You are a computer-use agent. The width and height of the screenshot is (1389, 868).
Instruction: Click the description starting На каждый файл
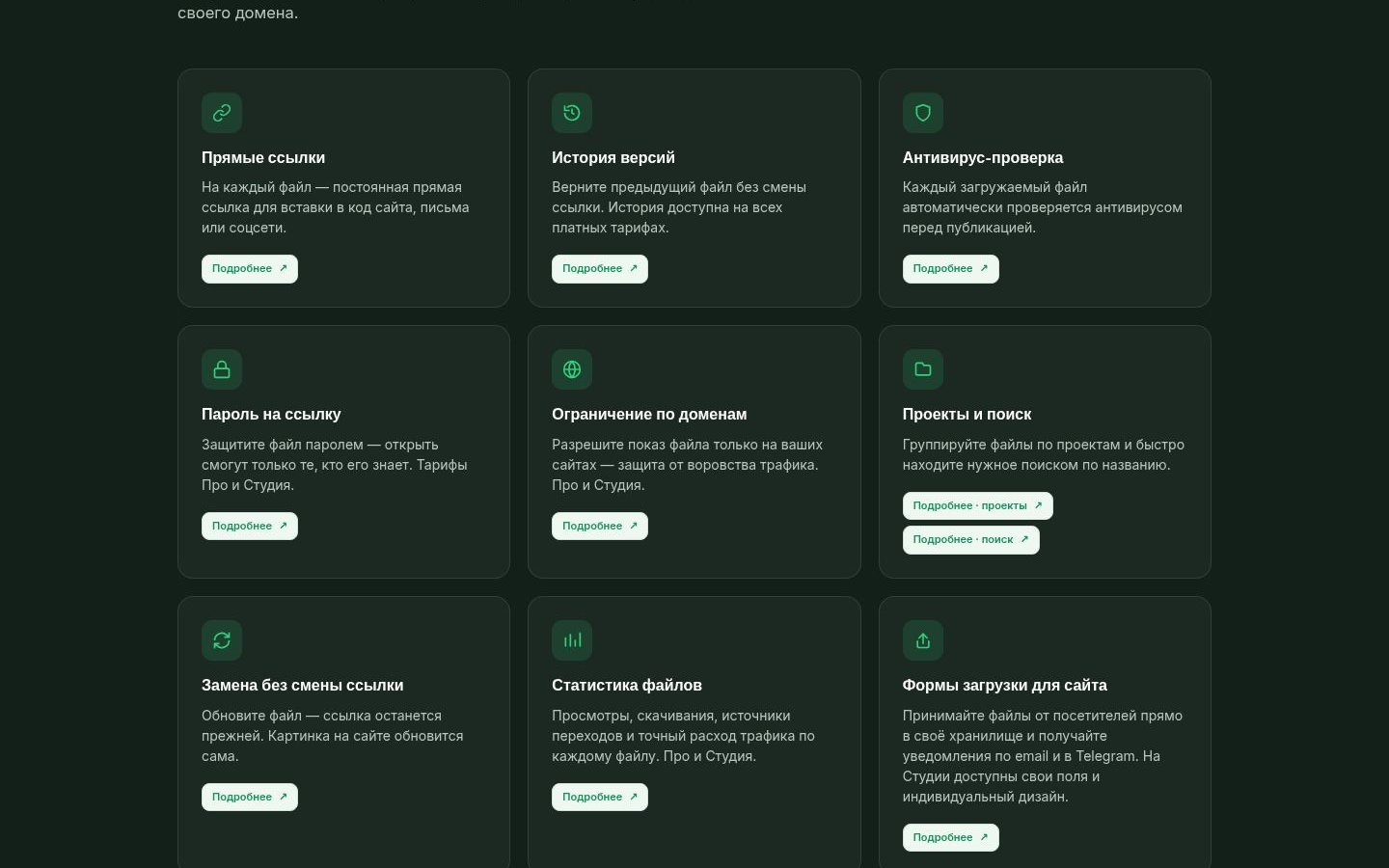(336, 207)
